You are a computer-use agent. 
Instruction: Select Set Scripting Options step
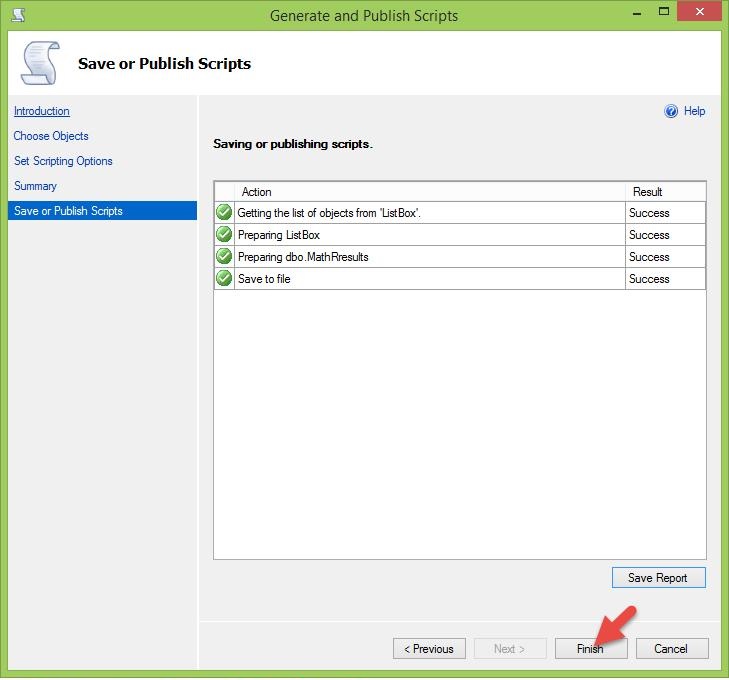tap(63, 161)
